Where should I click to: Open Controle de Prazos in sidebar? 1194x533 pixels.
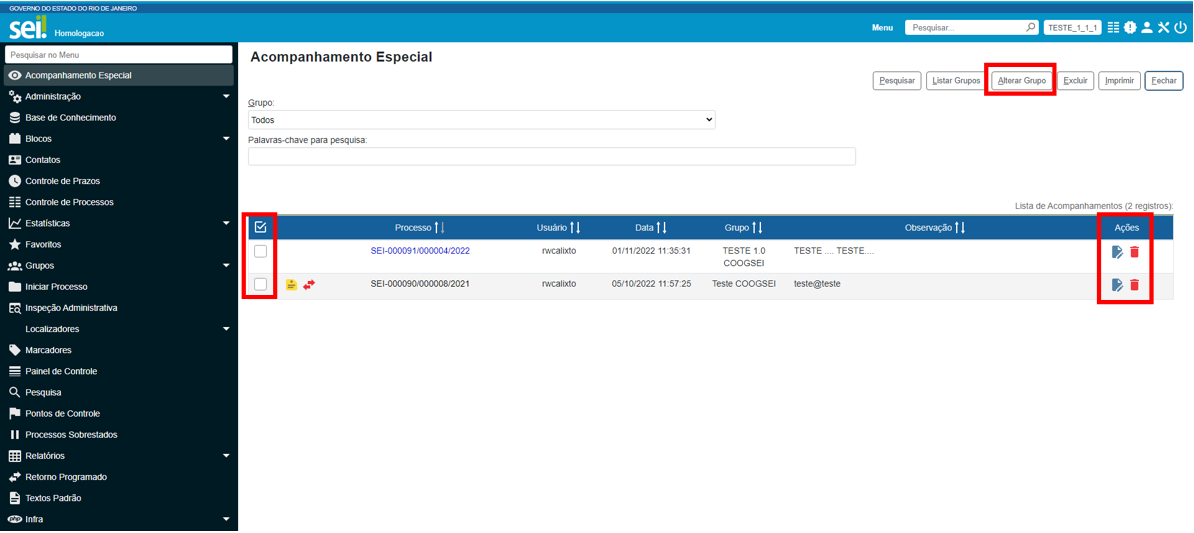coord(62,181)
